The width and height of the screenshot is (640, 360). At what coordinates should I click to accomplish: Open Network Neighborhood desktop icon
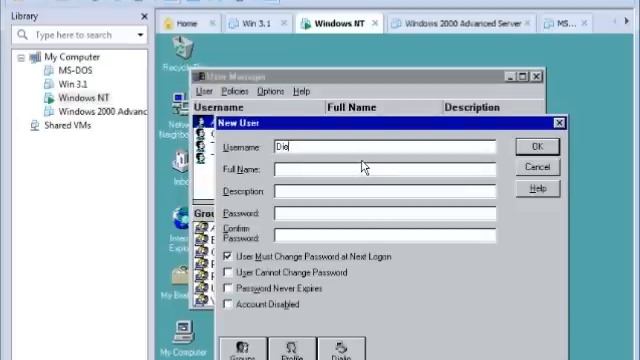[179, 103]
